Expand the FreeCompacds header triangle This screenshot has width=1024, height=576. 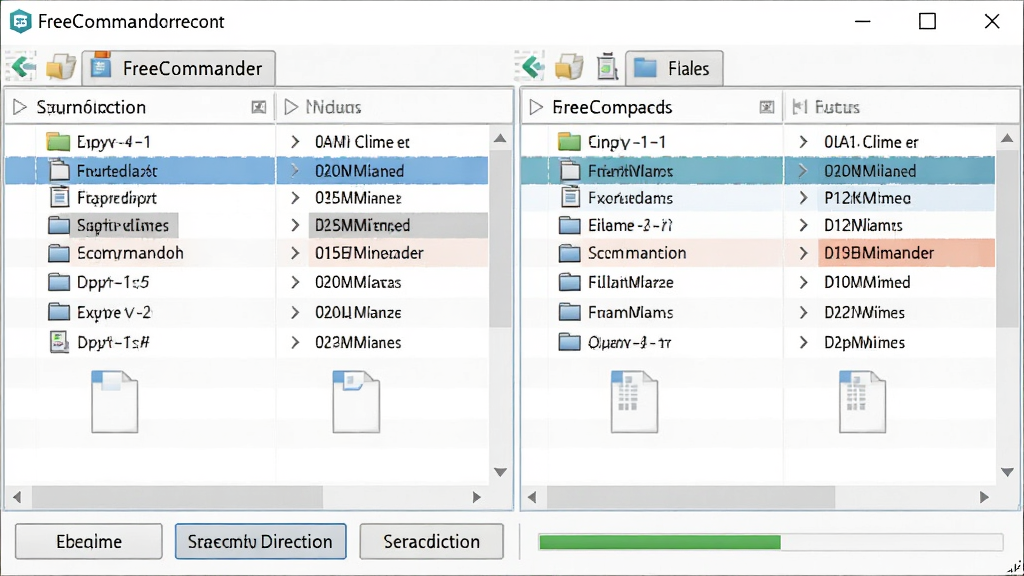point(536,107)
